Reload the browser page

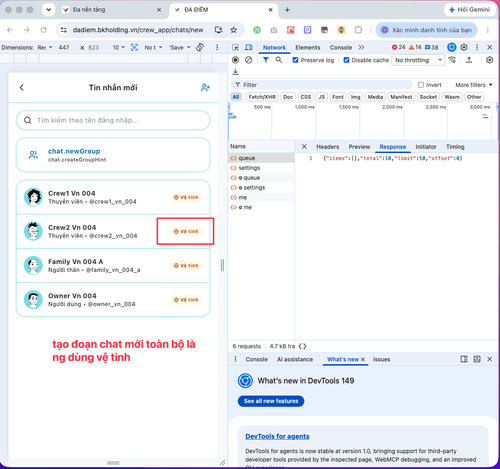tap(43, 30)
